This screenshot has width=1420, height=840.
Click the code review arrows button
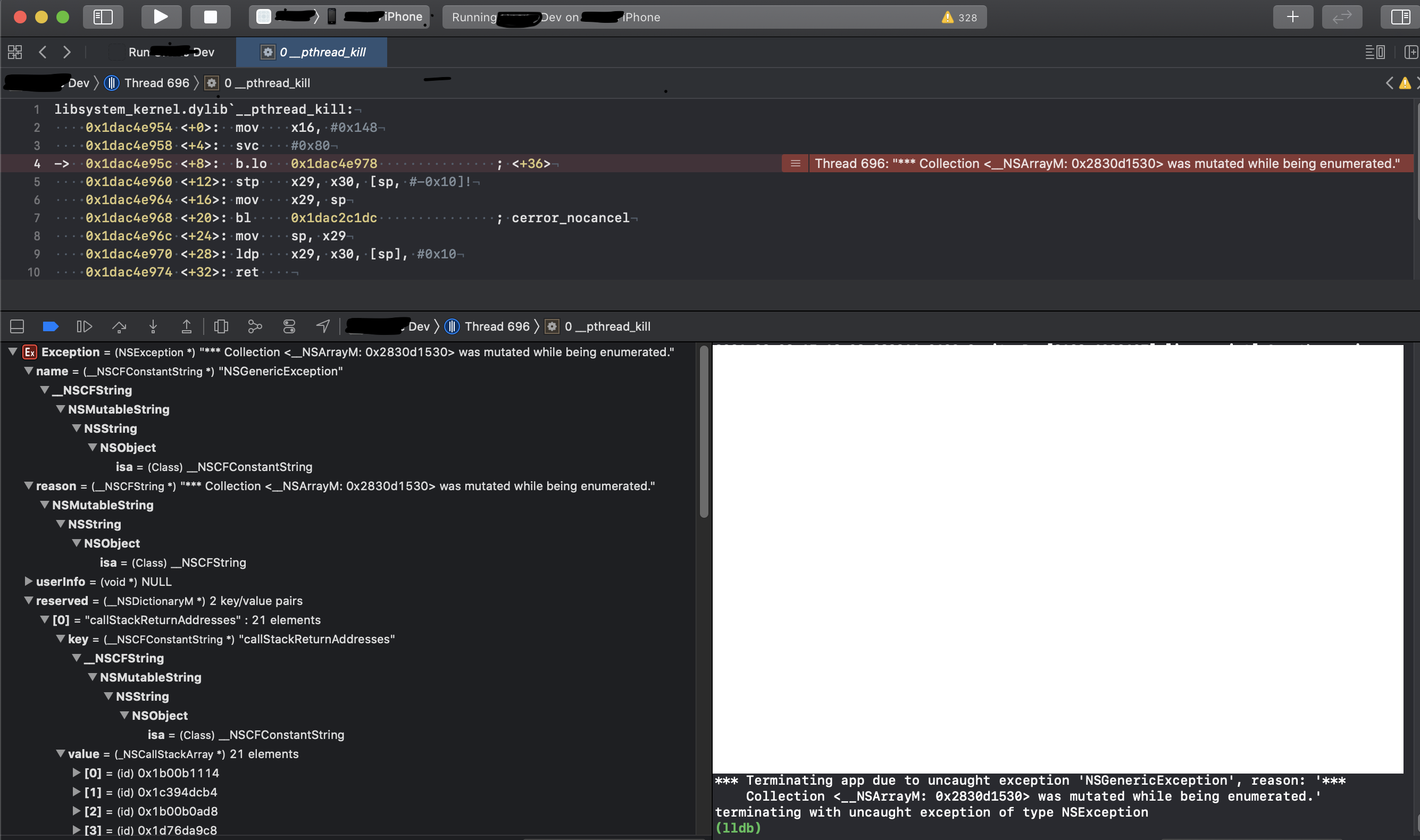[x=1342, y=17]
